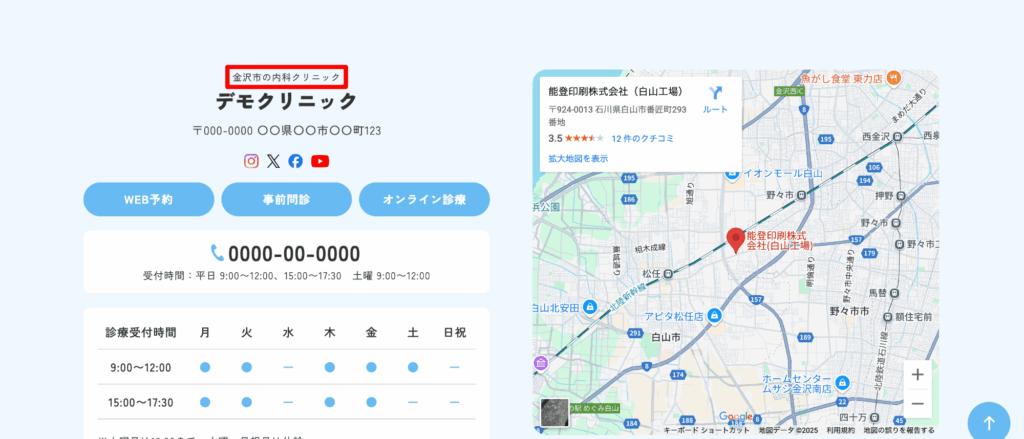This screenshot has width=1024, height=439.
Task: Open 拡大地図を表示 link
Action: pos(578,158)
